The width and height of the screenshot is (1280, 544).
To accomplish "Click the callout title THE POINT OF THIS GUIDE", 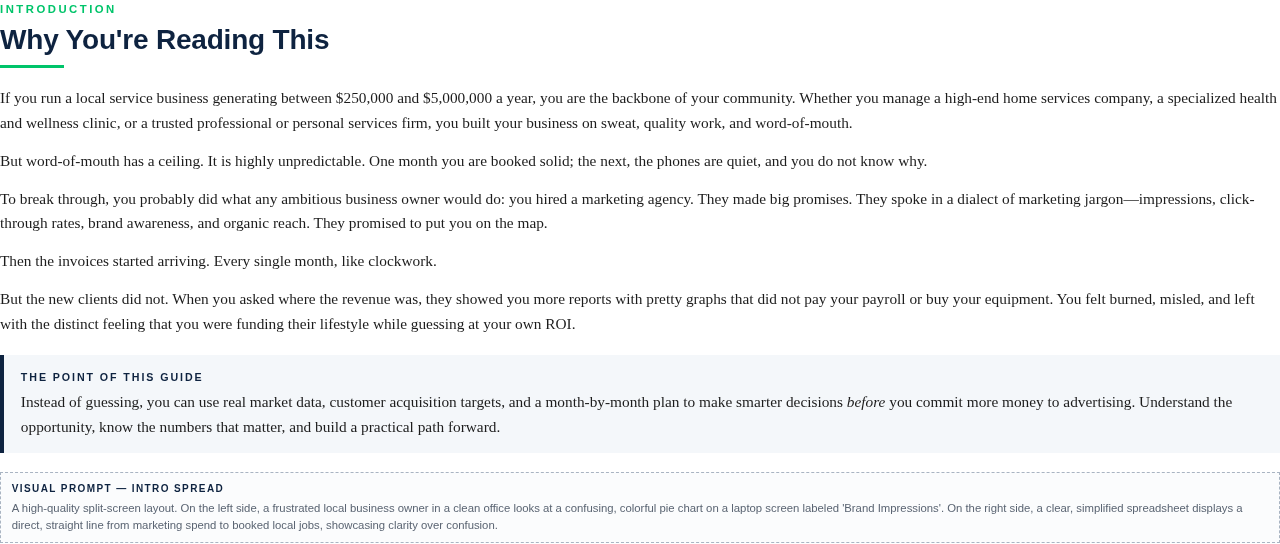I will 112,377.
